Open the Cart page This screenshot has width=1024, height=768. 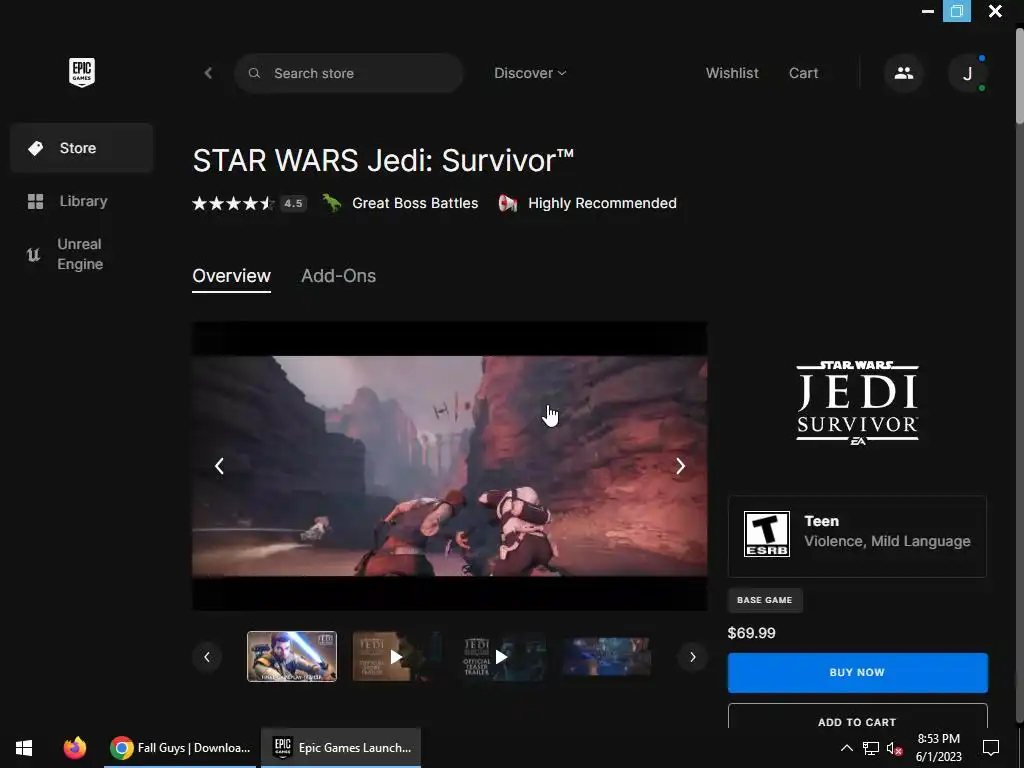(803, 73)
